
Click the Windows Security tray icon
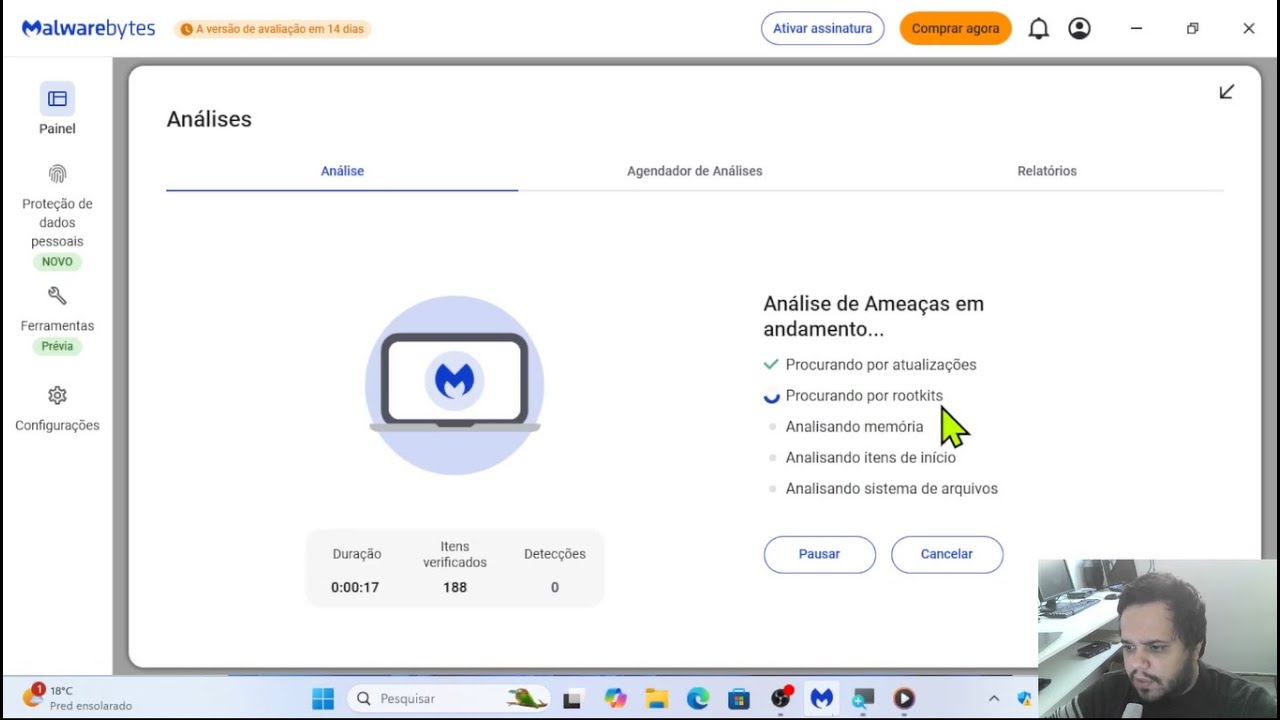[1025, 698]
